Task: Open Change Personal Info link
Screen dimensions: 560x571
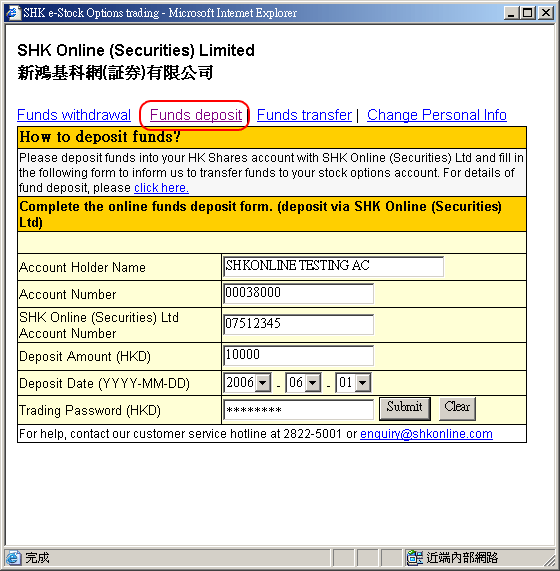Action: pos(437,115)
